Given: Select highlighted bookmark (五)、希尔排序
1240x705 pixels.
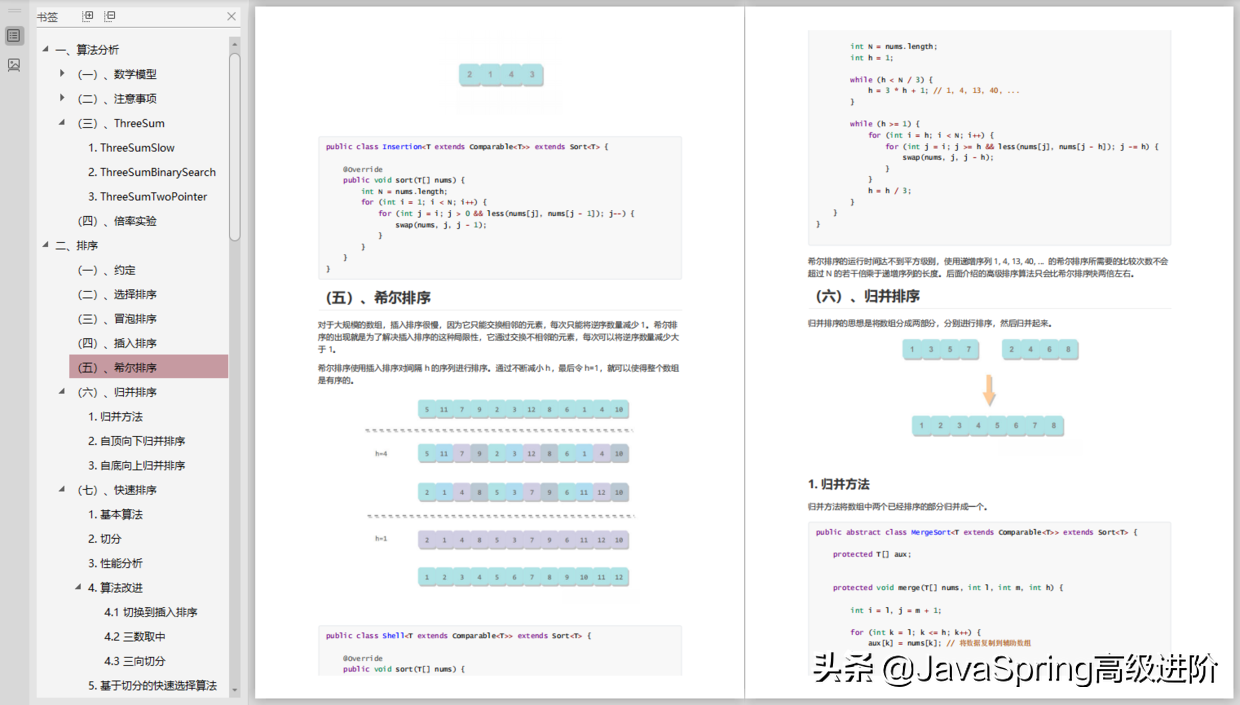Looking at the screenshot, I should click(x=149, y=367).
